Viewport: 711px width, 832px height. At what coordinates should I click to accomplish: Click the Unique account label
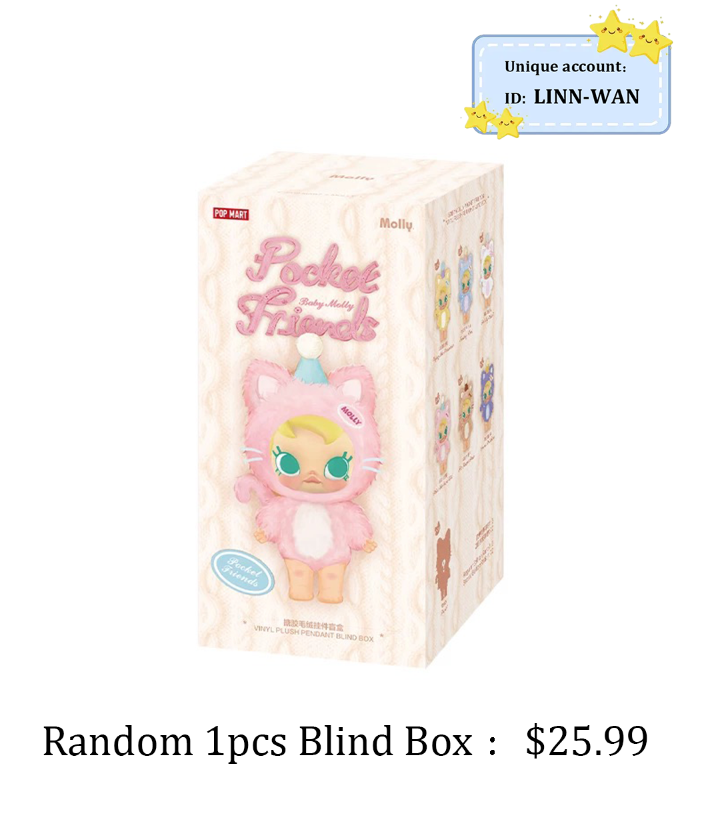(565, 67)
